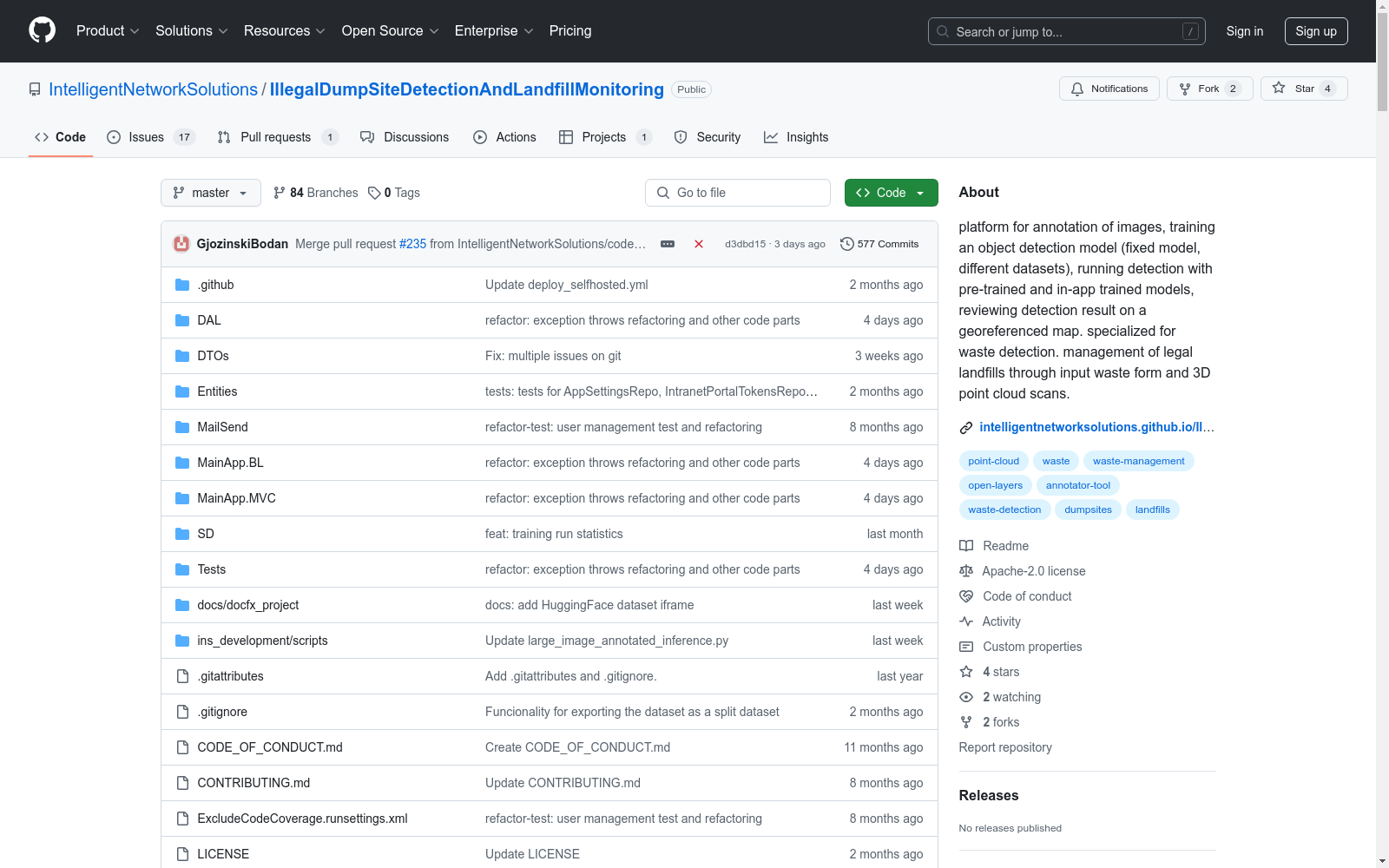Image resolution: width=1389 pixels, height=868 pixels.
Task: Click GjozinskiBodan's avatar icon
Action: point(181,244)
